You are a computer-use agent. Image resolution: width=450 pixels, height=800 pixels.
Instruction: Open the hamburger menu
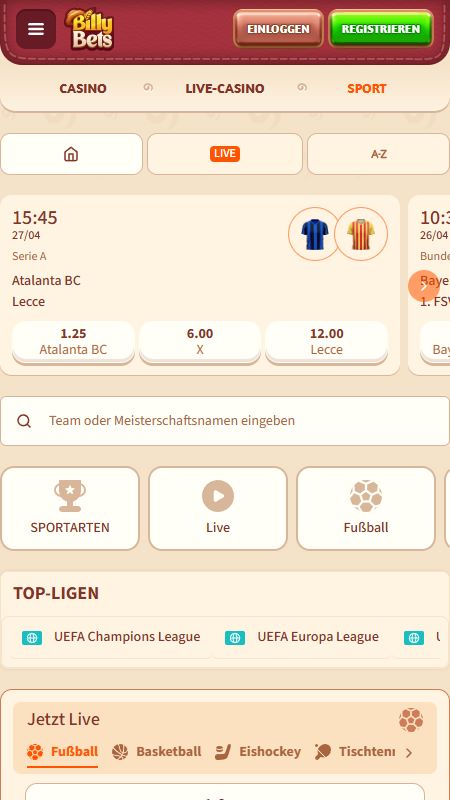36,29
